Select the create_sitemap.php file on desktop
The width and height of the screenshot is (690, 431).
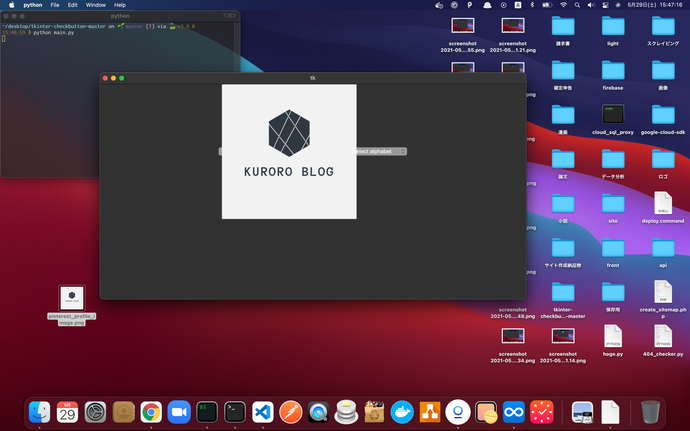[x=663, y=300]
